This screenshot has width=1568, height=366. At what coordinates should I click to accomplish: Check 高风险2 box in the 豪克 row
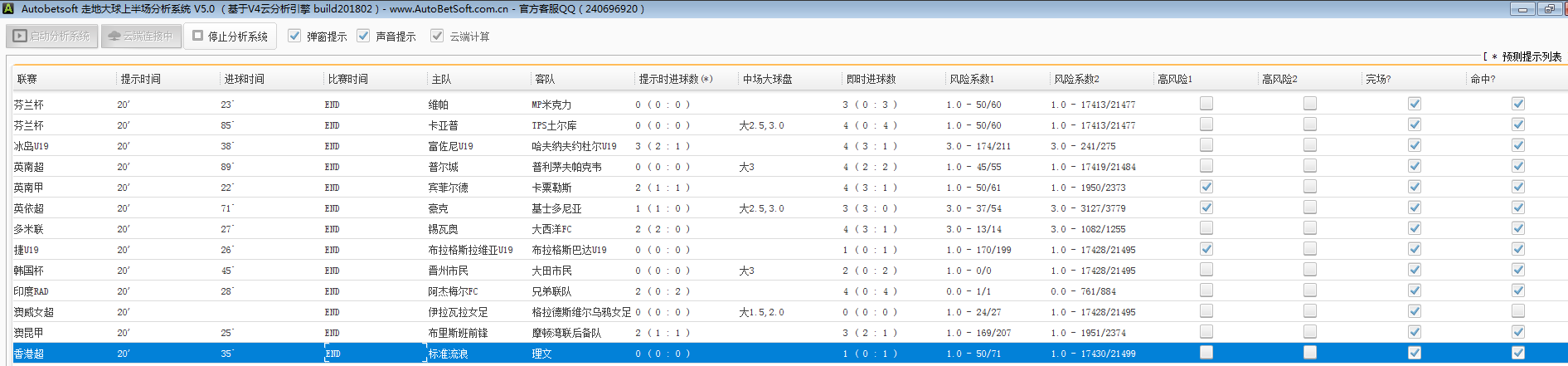1310,207
